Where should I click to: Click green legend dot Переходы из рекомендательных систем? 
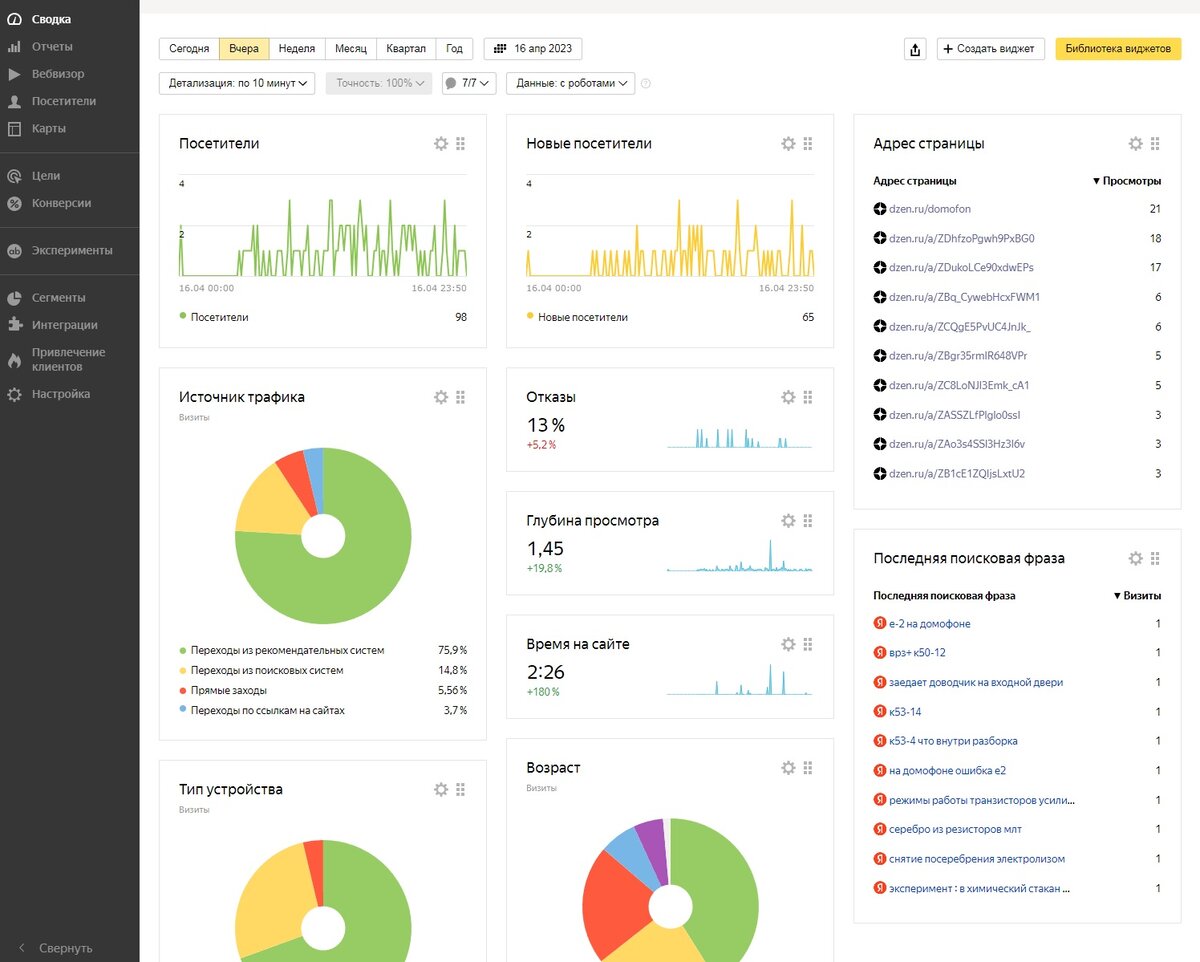tap(183, 650)
